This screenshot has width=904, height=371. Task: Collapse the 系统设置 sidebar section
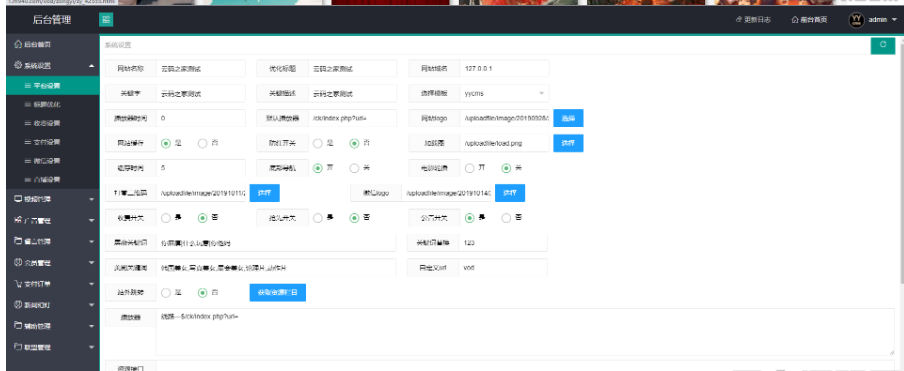pyautogui.click(x=52, y=66)
